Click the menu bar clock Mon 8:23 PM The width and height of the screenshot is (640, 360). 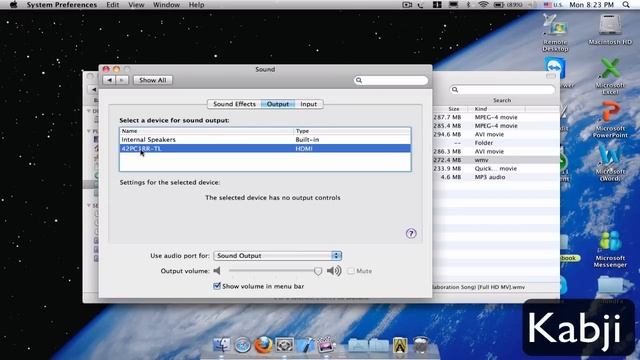(x=591, y=5)
